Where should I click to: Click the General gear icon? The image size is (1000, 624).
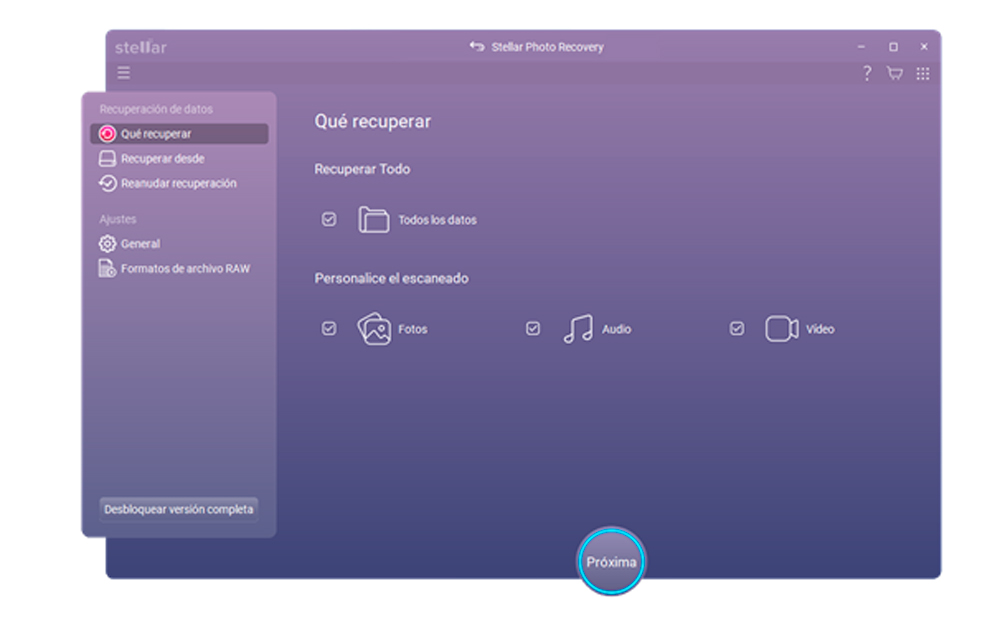pyautogui.click(x=107, y=244)
